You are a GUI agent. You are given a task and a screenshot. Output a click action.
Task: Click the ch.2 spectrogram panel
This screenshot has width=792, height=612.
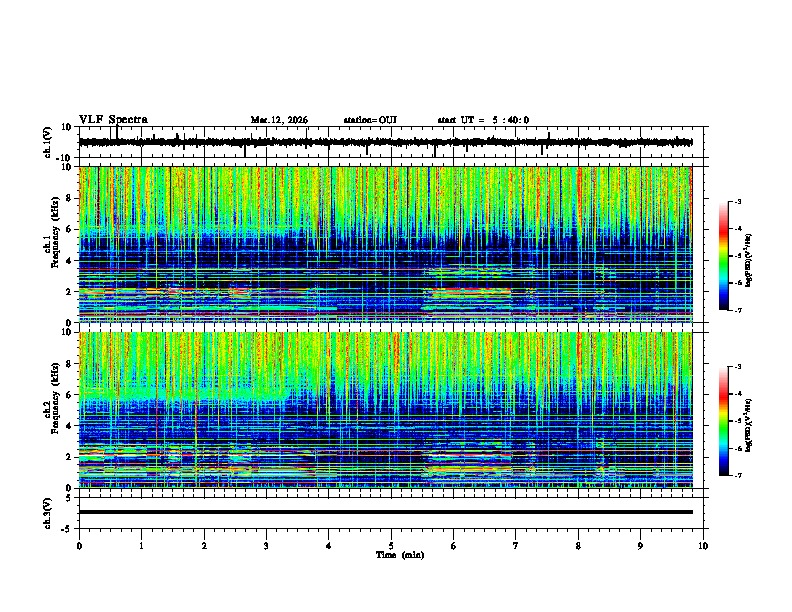tap(385, 410)
